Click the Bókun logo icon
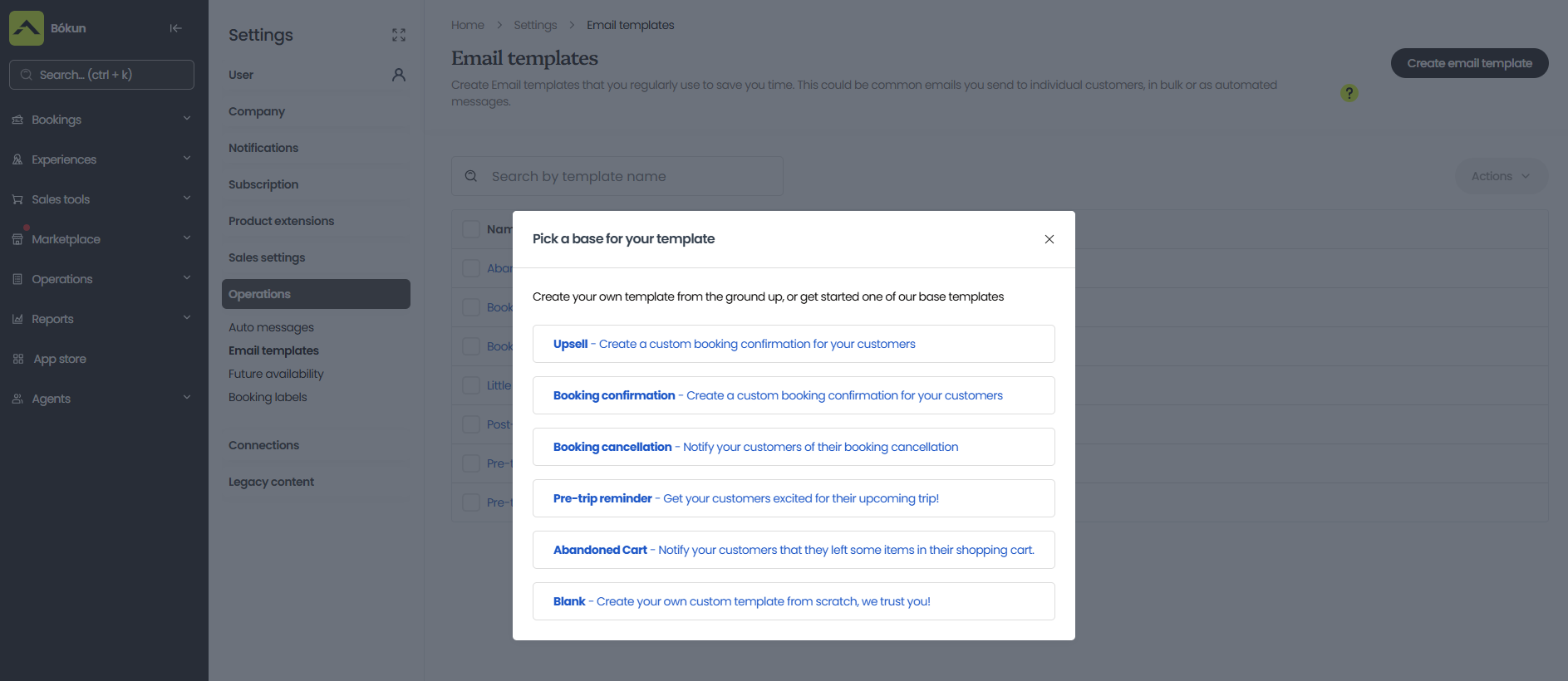The height and width of the screenshot is (681, 1568). 27,28
